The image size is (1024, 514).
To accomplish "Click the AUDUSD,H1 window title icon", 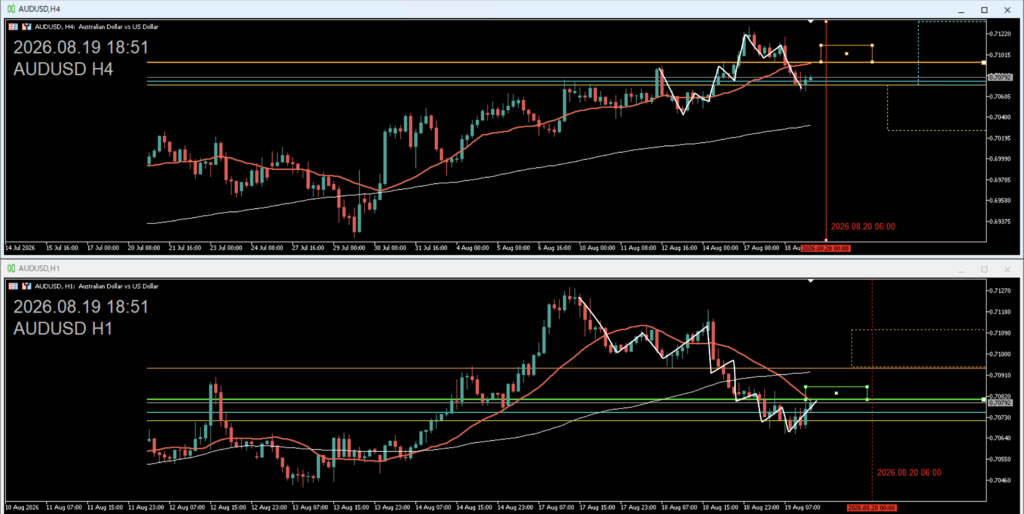I will [11, 268].
